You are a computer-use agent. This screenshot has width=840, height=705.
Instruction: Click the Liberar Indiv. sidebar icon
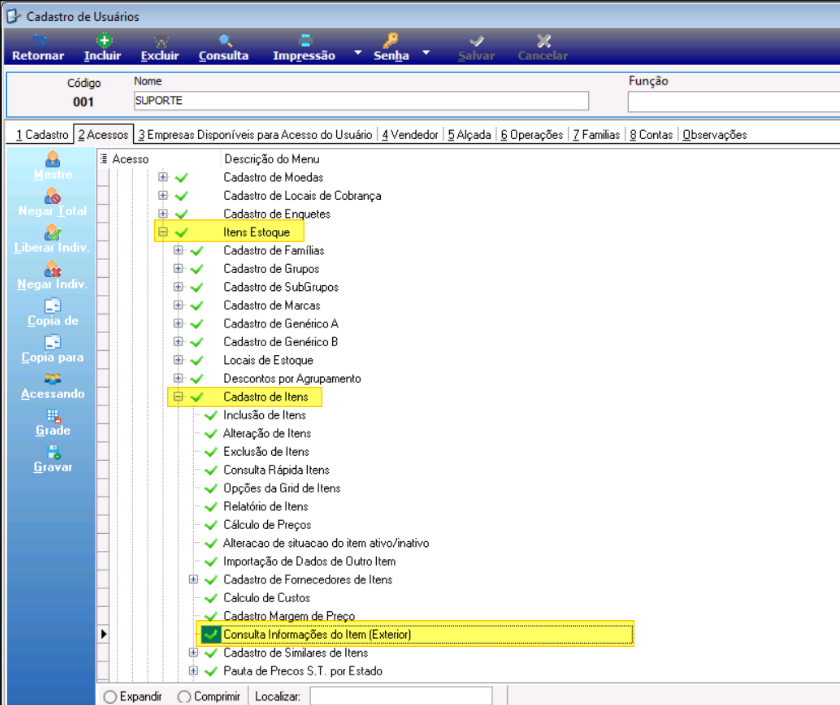(x=52, y=232)
